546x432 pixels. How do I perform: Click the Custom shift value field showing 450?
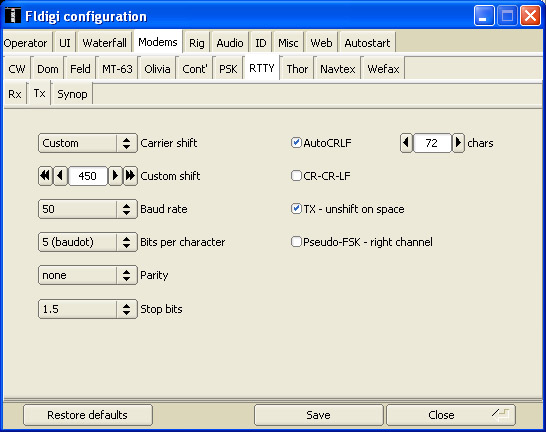pyautogui.click(x=88, y=176)
